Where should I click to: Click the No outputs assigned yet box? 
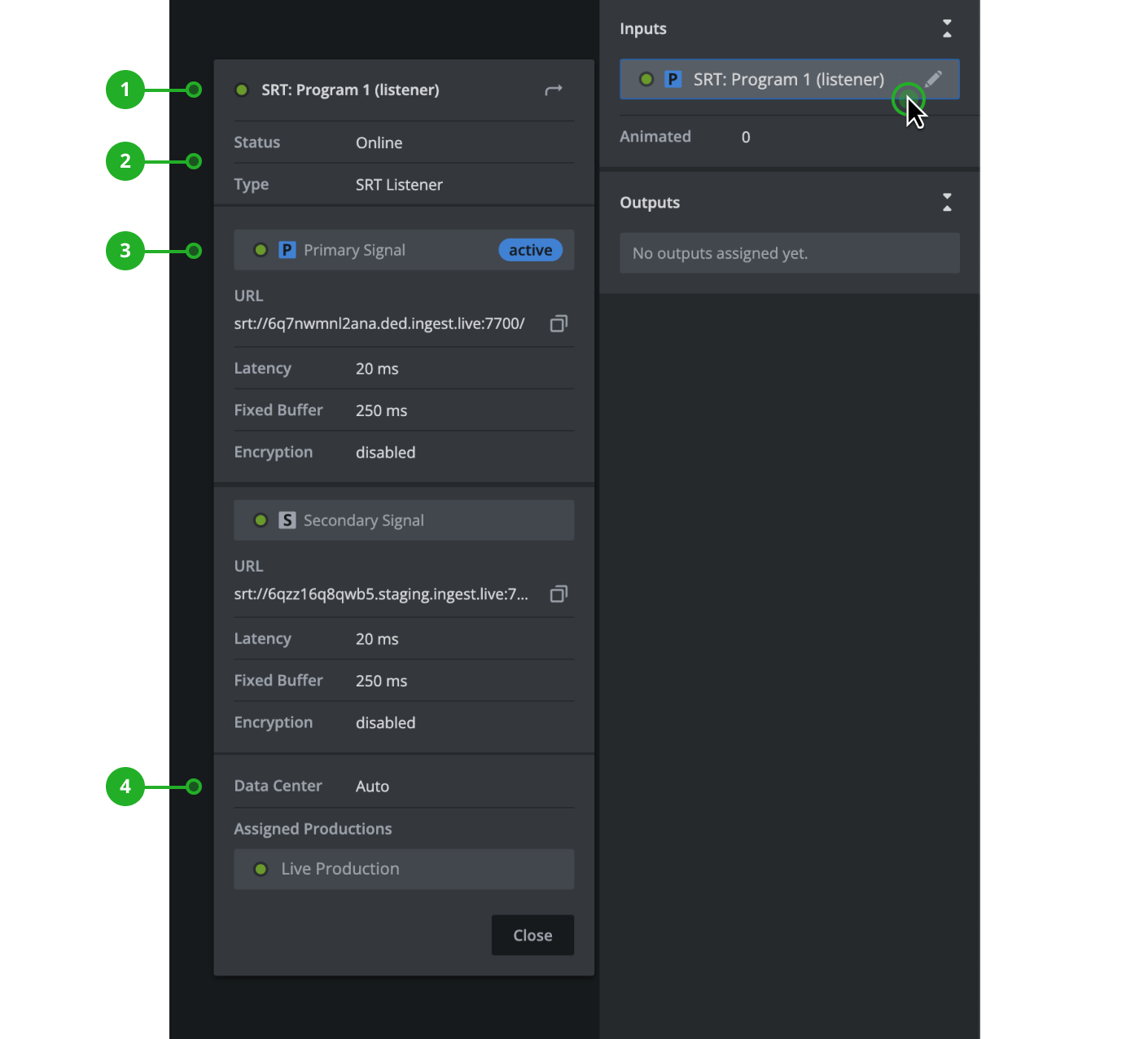tap(789, 253)
